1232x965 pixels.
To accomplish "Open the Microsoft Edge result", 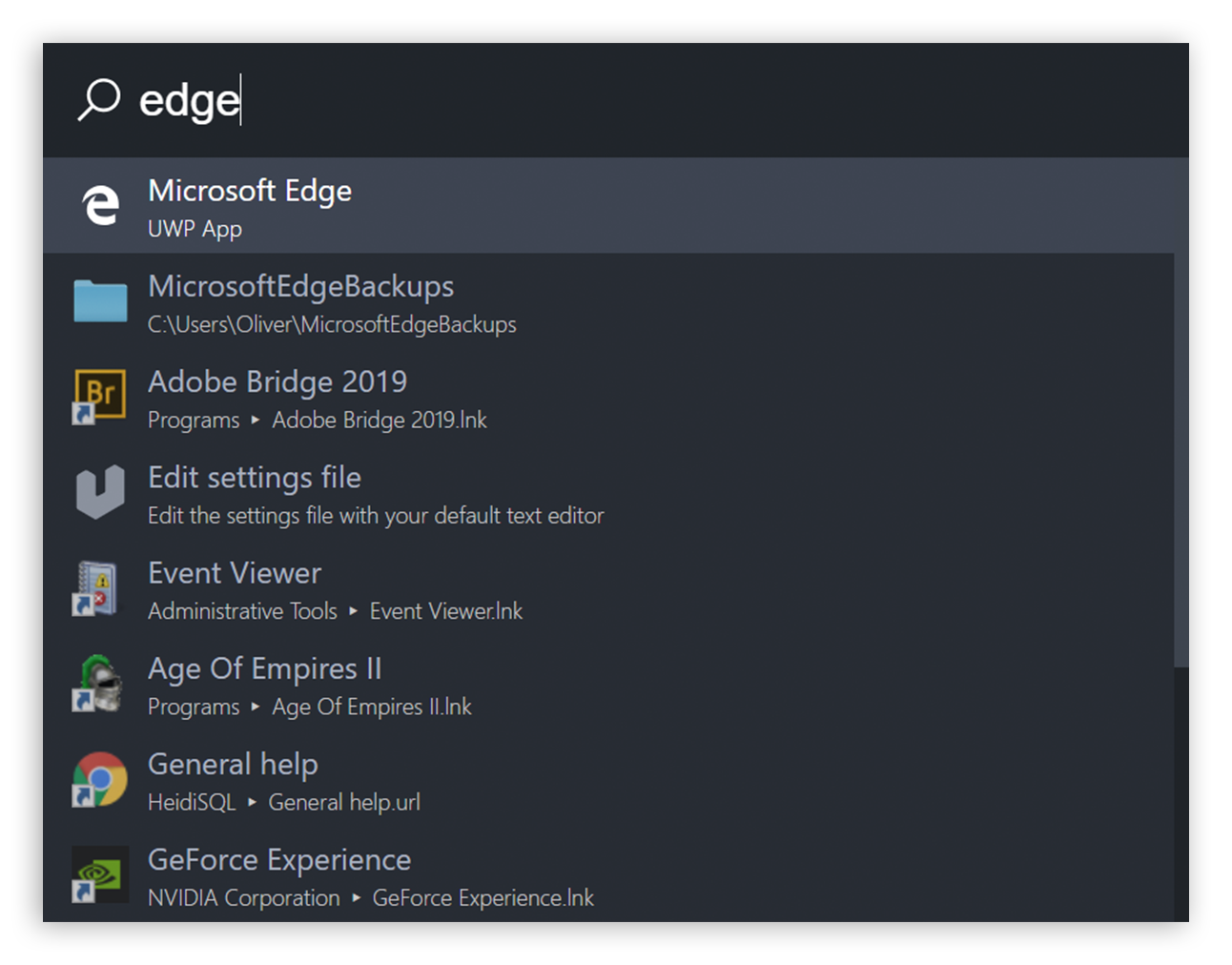I will [x=250, y=192].
